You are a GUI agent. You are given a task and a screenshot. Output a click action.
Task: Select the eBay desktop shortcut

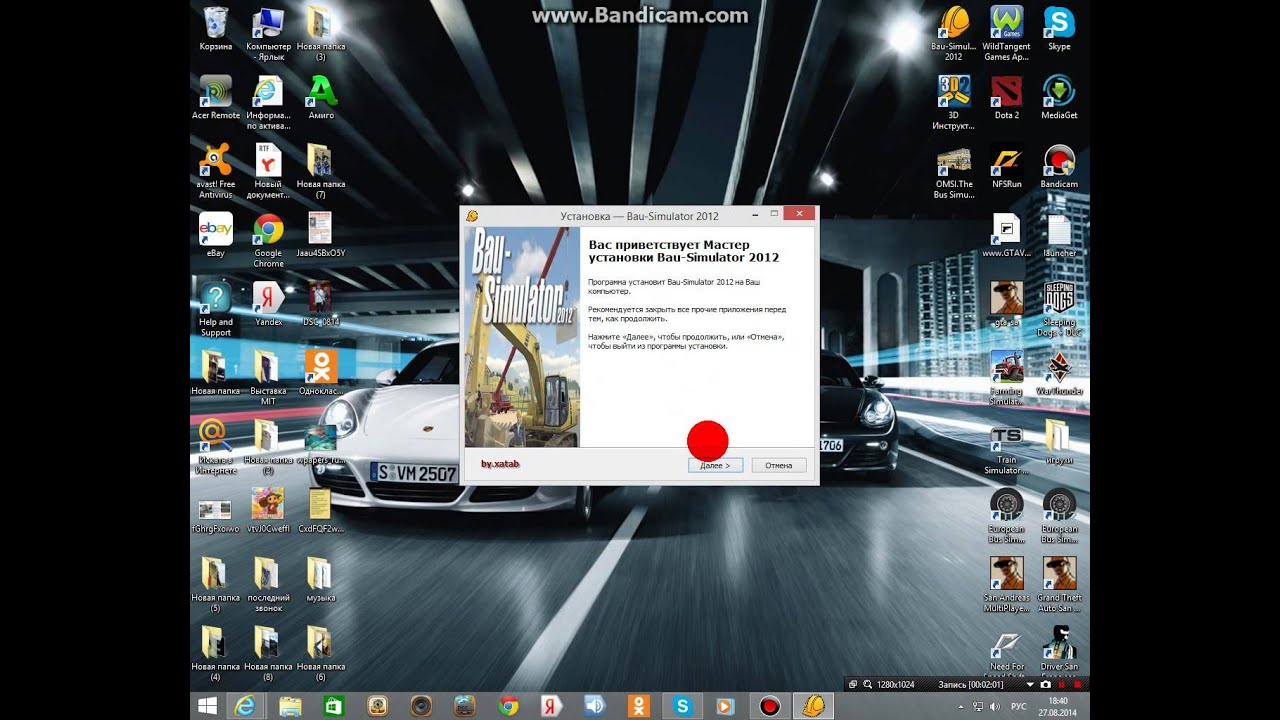[x=216, y=236]
